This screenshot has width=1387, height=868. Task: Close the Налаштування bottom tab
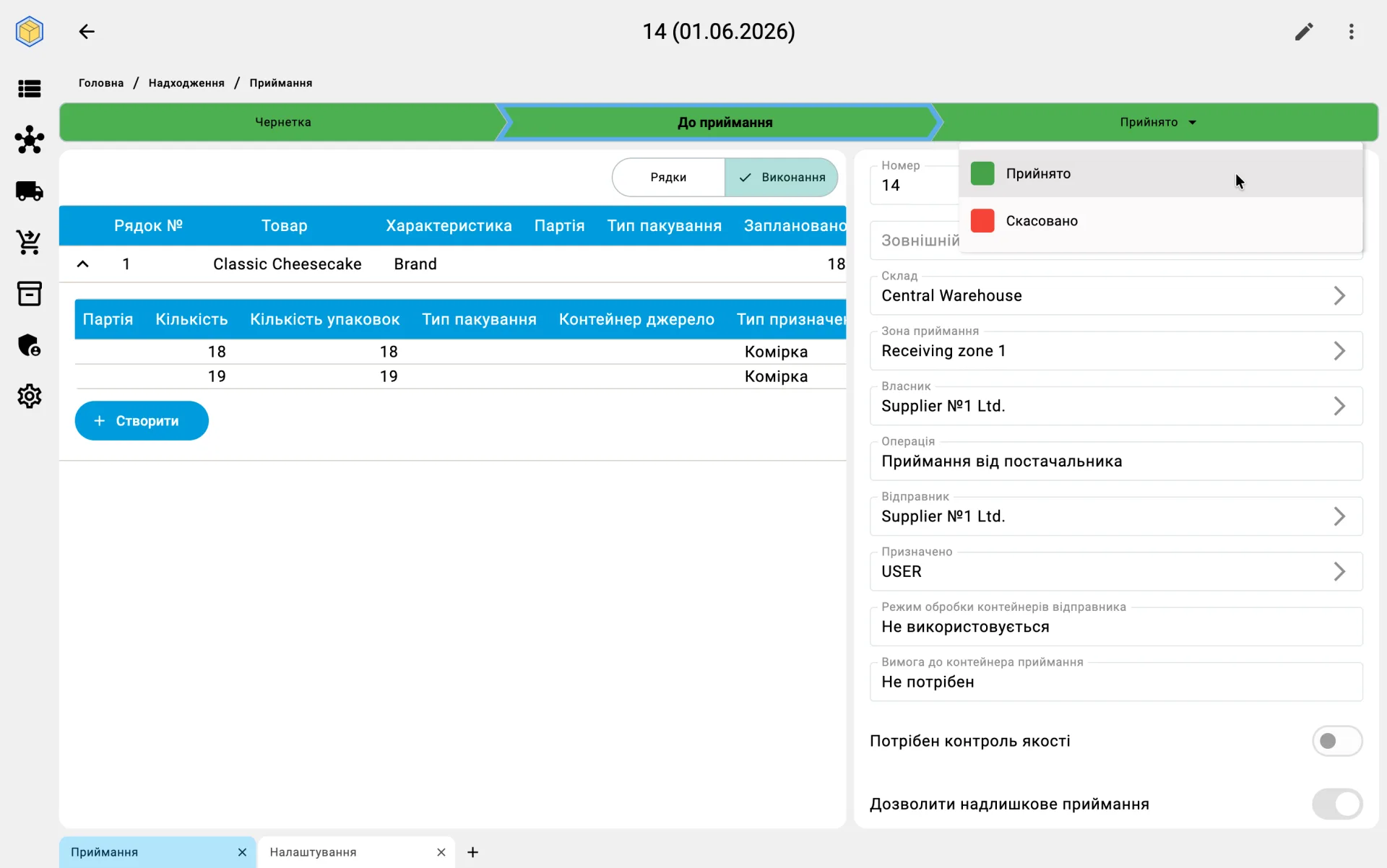(441, 852)
